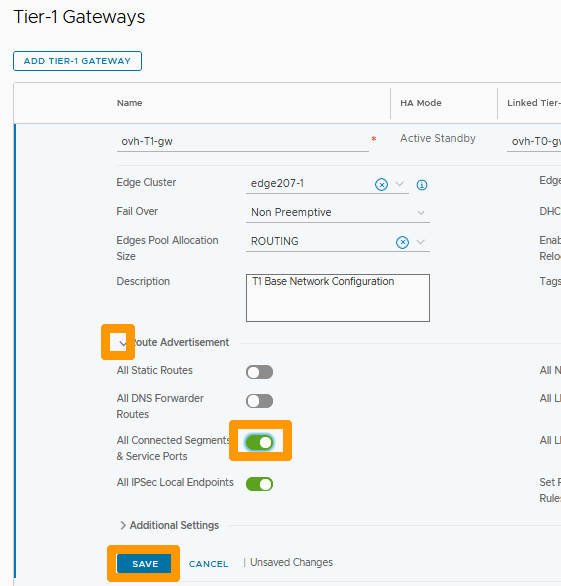Click the Tier-1 Gateways page title

(x=79, y=17)
